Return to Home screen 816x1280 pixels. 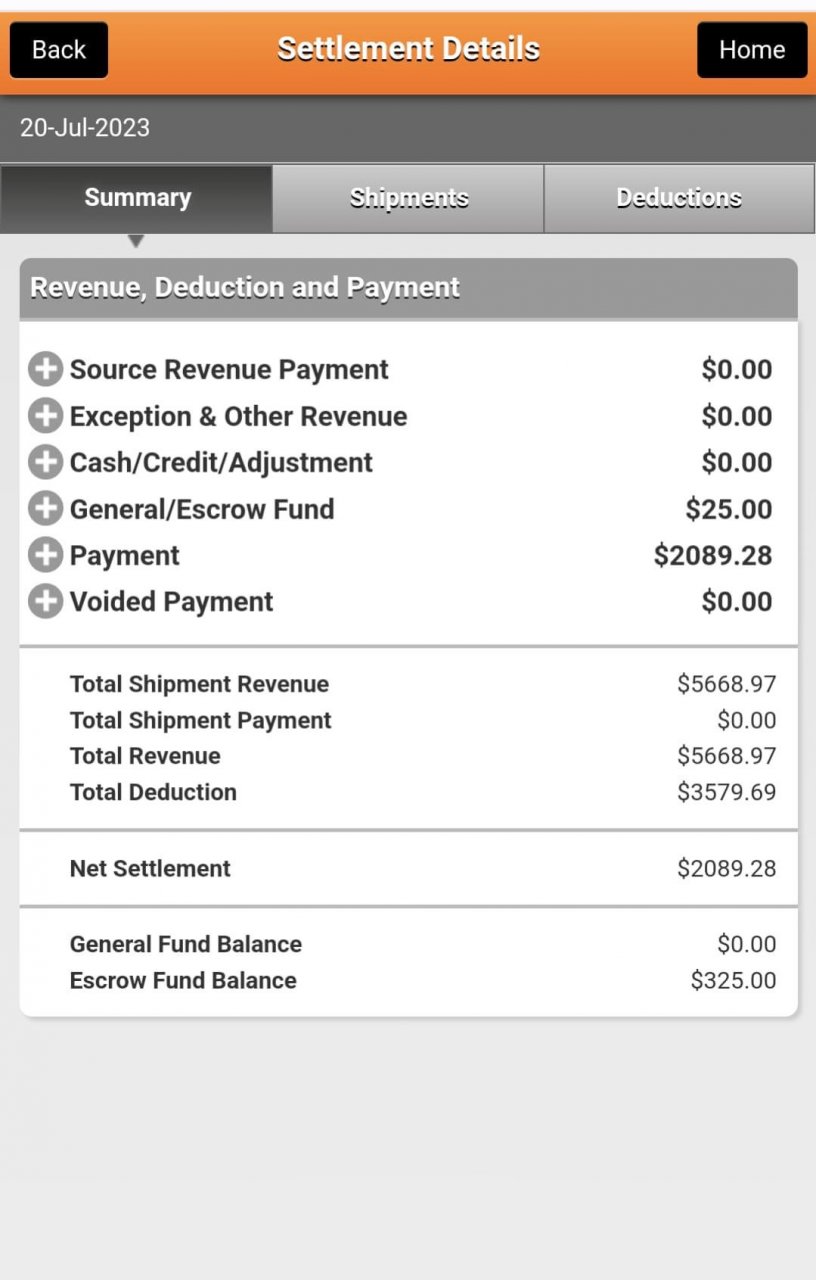tap(751, 49)
